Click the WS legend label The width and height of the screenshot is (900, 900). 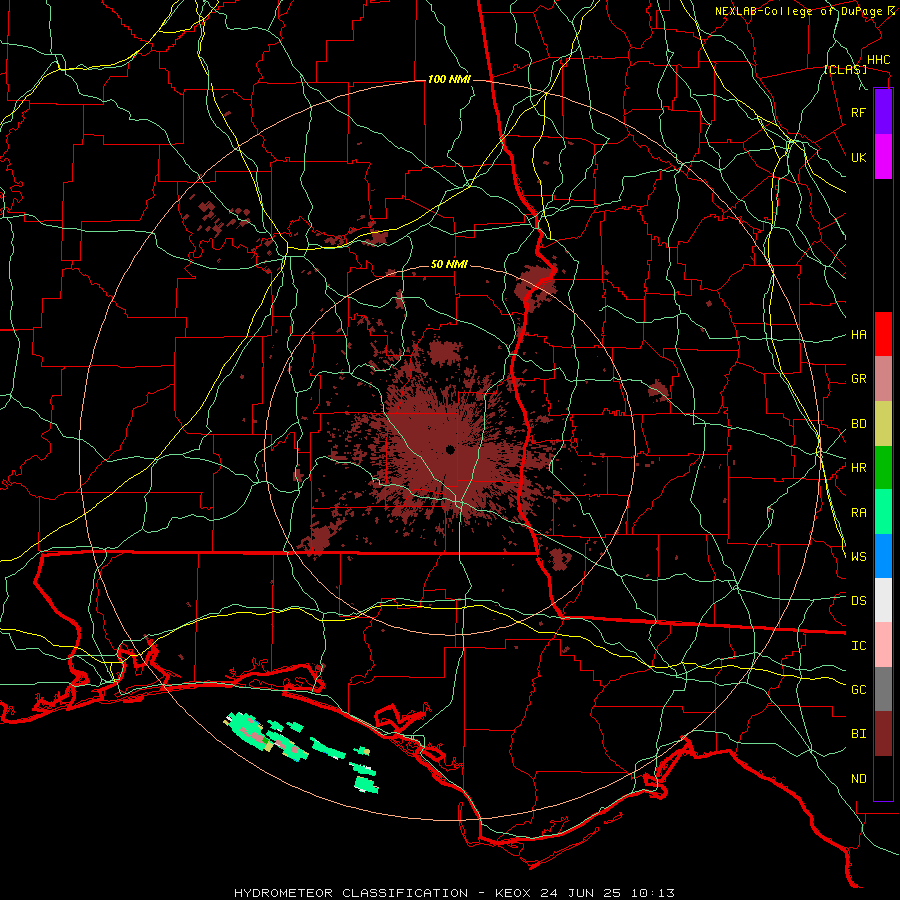[859, 557]
